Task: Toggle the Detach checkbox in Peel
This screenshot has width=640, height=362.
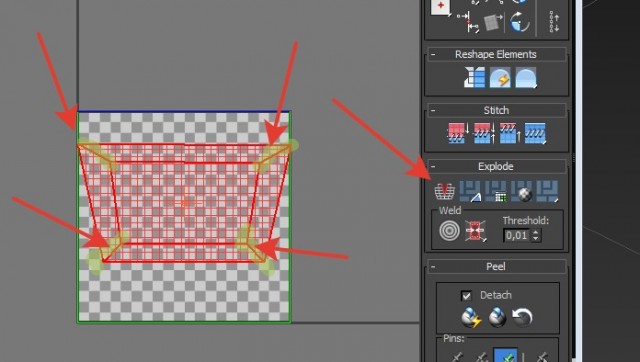Action: (x=466, y=295)
